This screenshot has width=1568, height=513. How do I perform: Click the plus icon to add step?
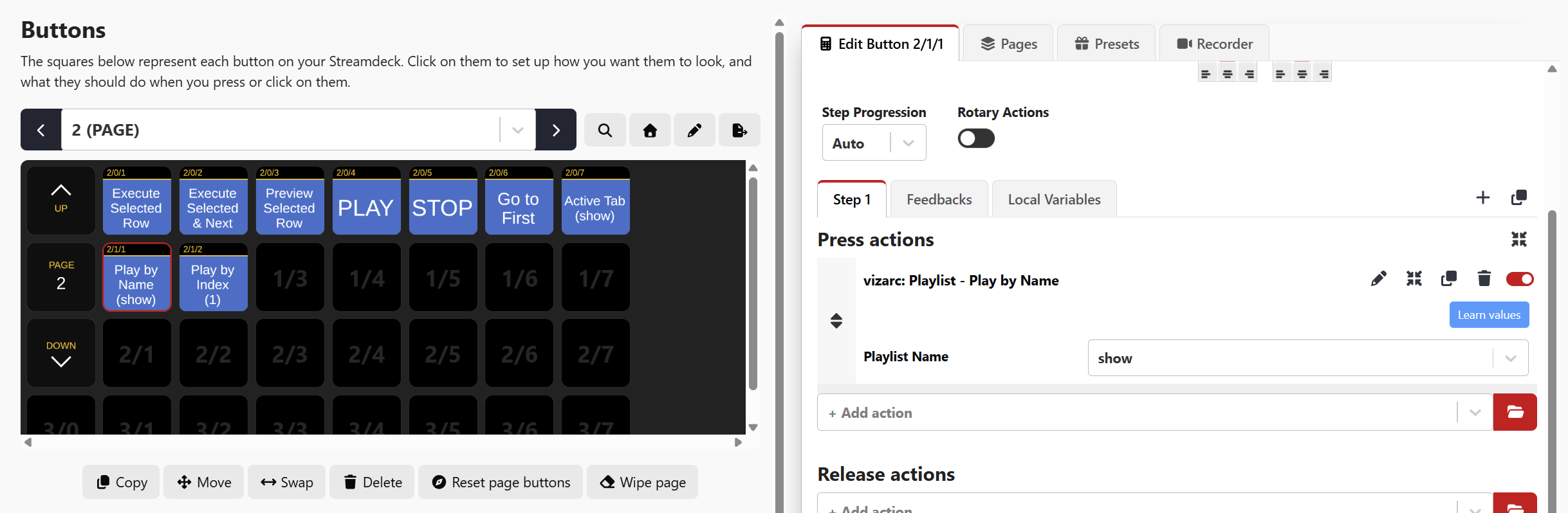tap(1482, 197)
